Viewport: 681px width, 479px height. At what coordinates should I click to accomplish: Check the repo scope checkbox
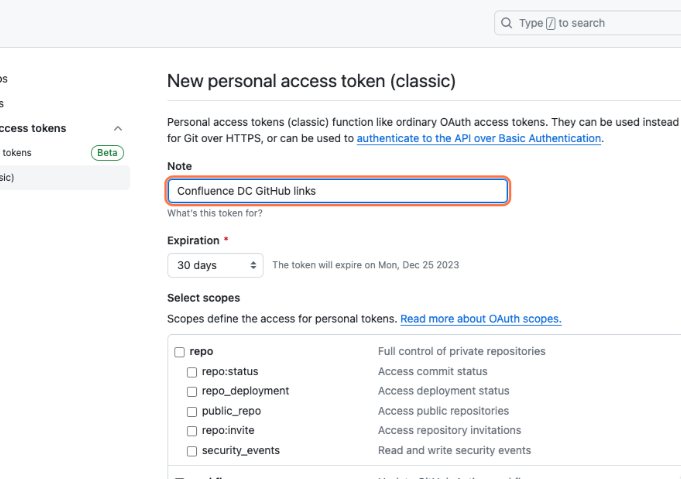point(180,352)
